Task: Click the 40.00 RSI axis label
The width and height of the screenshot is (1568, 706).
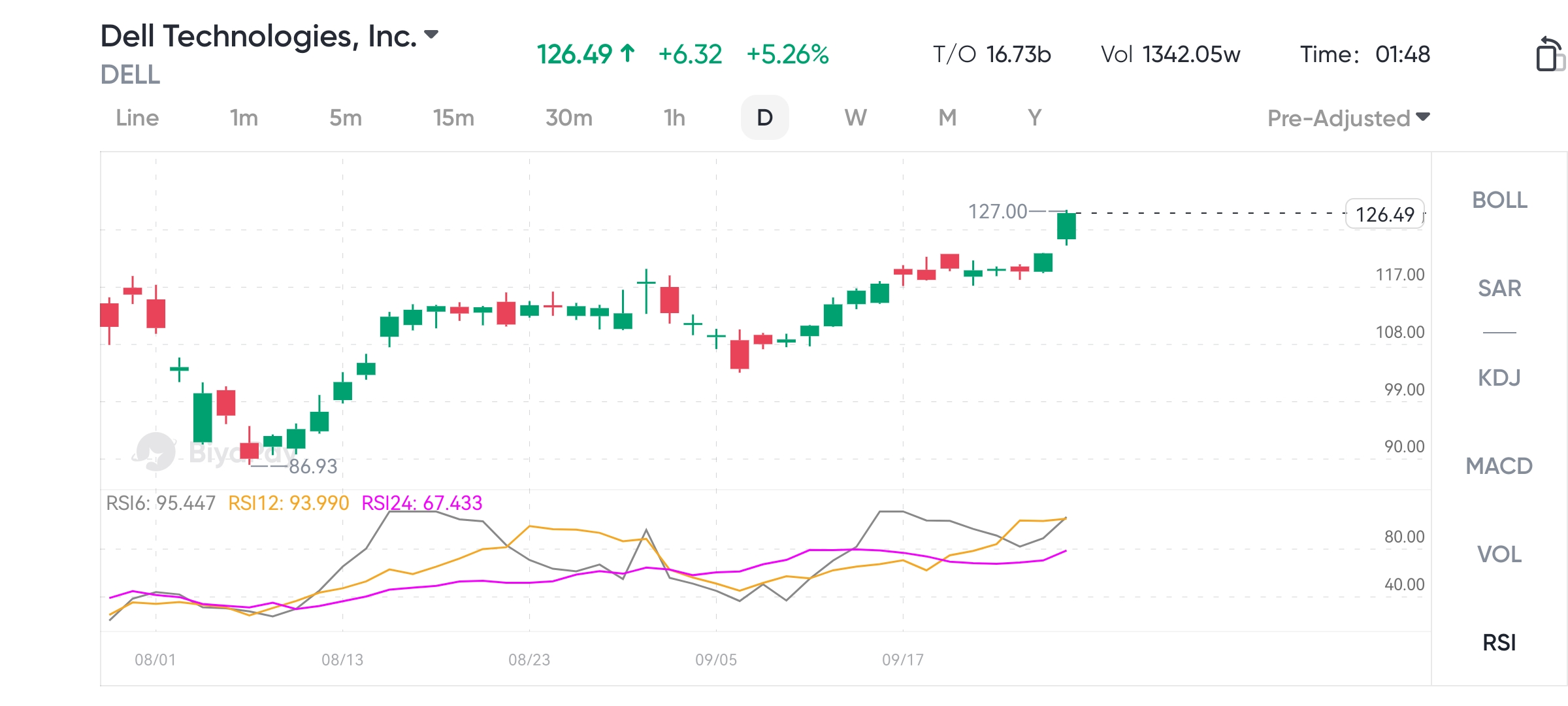Action: [x=1404, y=584]
